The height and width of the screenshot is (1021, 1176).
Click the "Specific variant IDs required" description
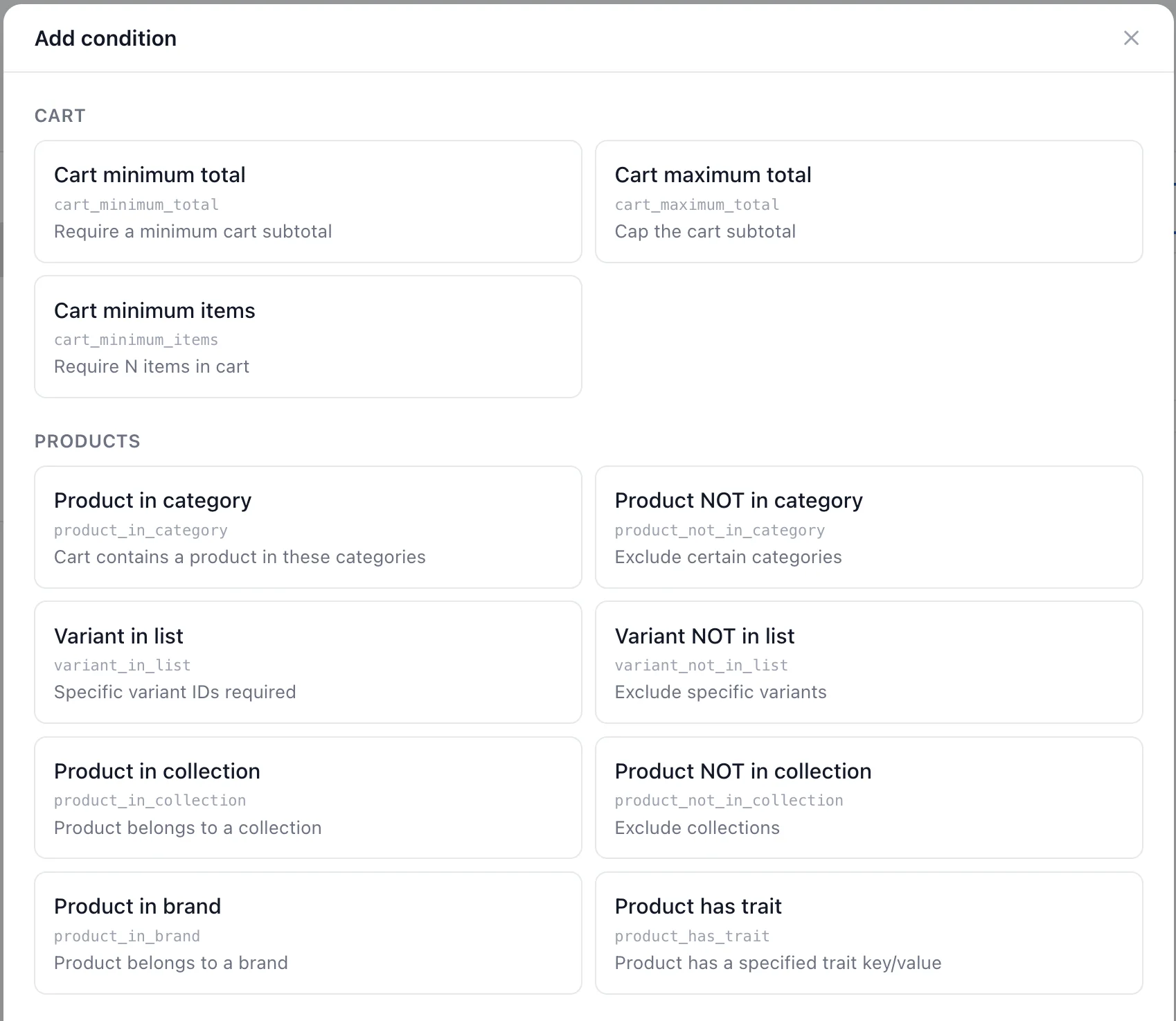click(x=175, y=692)
